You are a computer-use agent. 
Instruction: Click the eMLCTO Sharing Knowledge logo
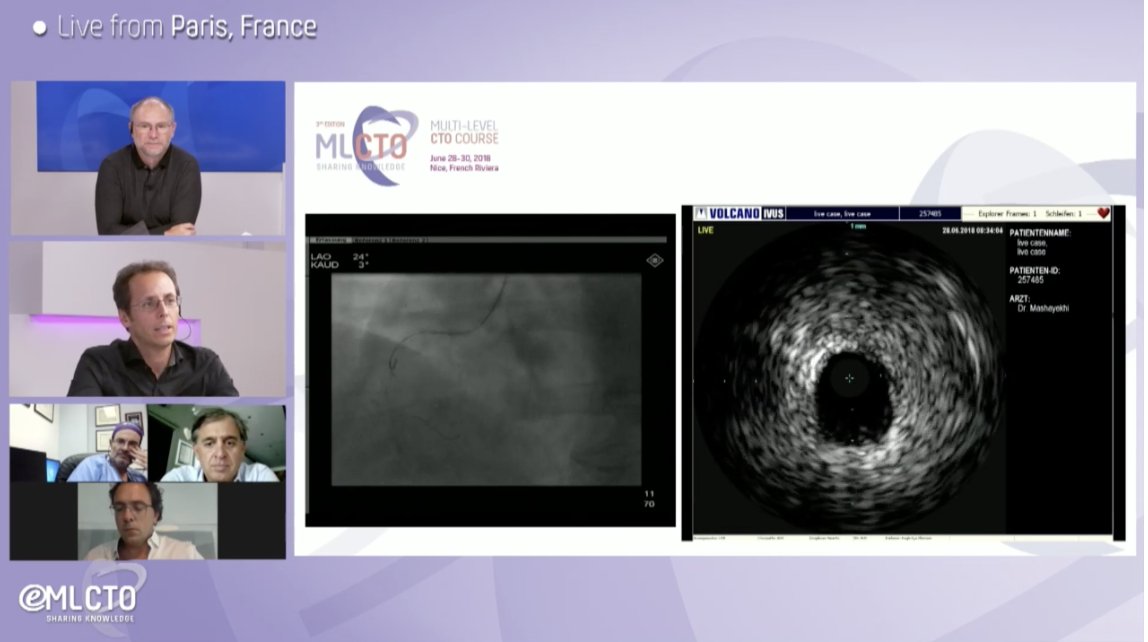(x=78, y=600)
